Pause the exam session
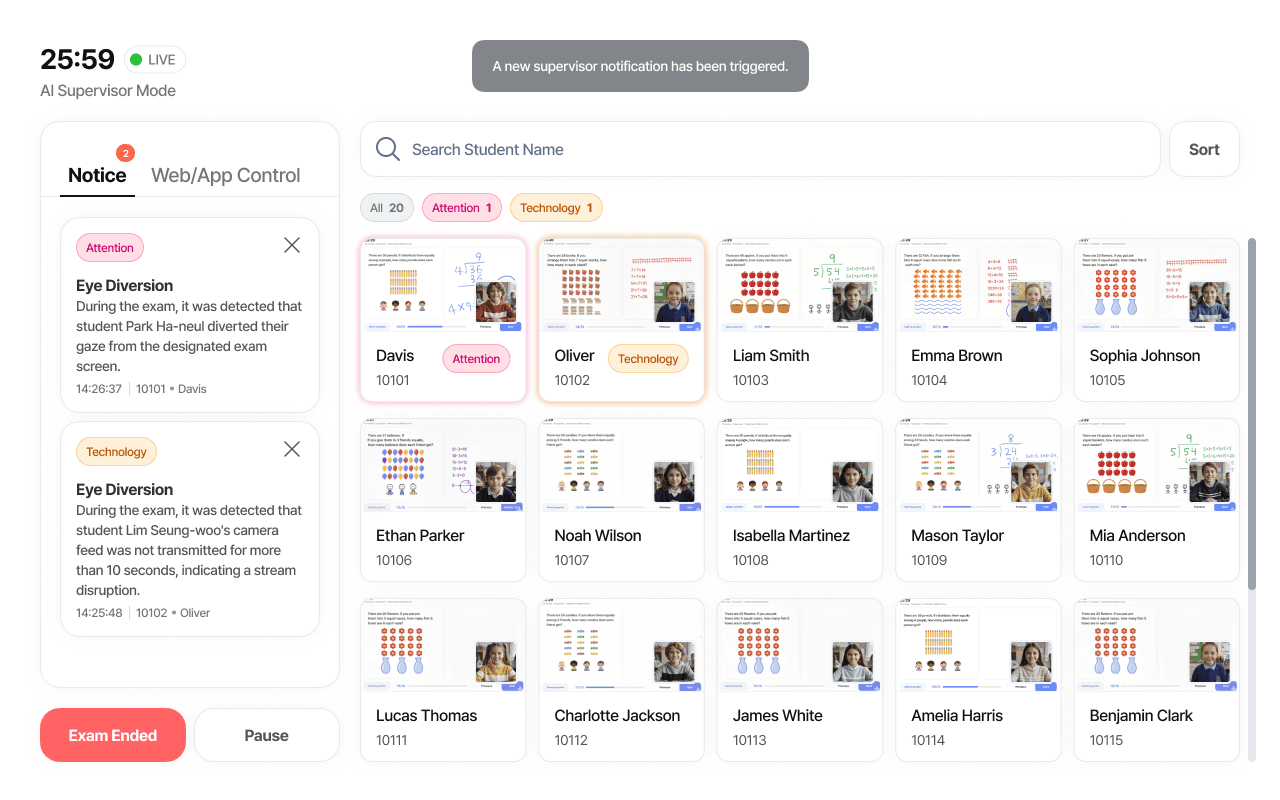 266,735
